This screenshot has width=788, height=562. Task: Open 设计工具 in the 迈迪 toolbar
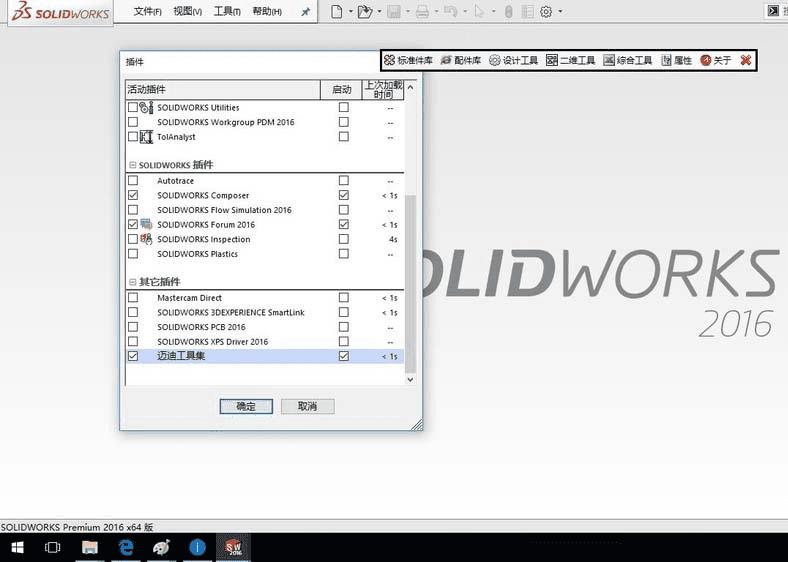513,60
